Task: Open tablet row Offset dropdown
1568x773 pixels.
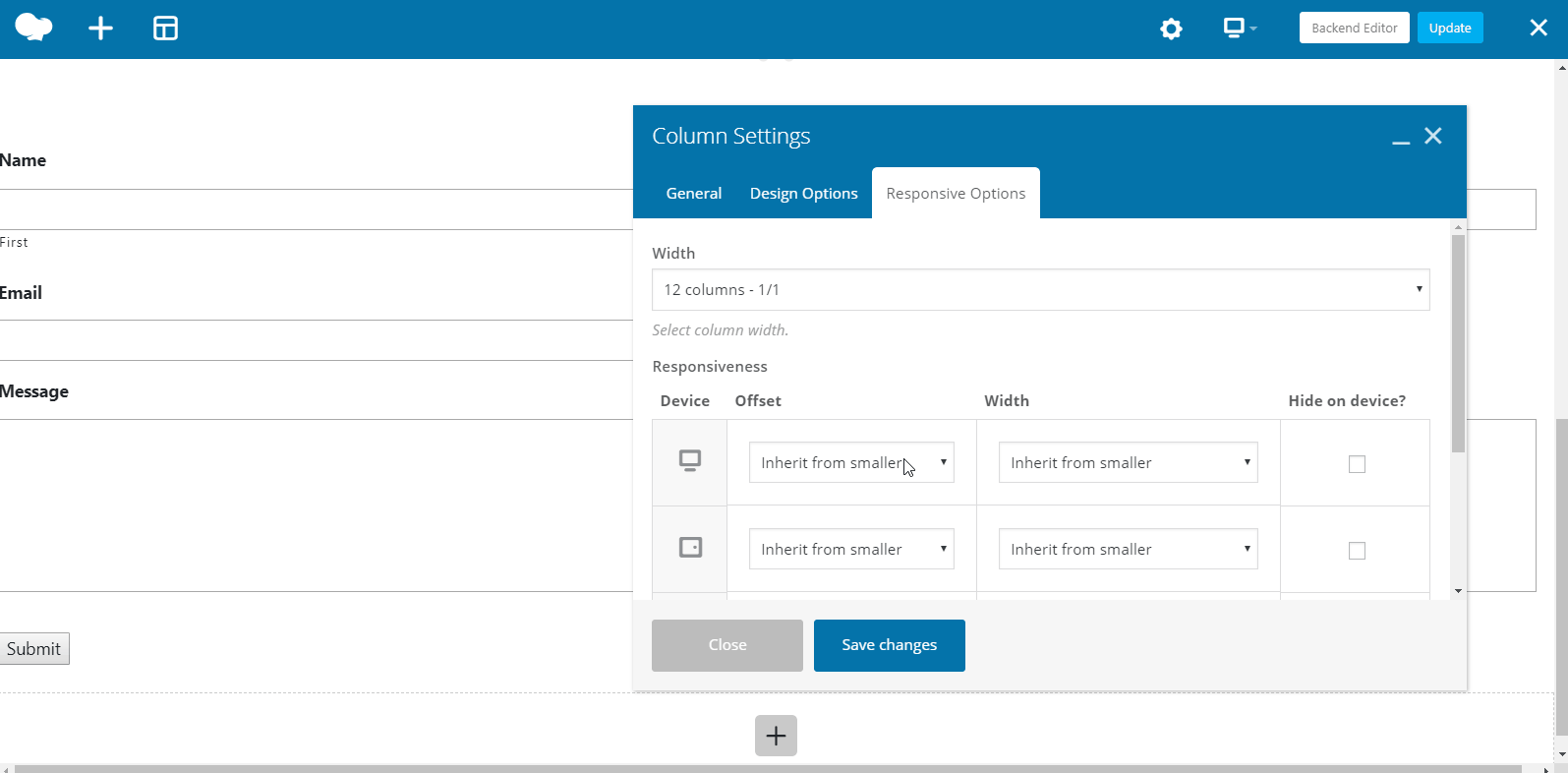Action: click(x=851, y=549)
